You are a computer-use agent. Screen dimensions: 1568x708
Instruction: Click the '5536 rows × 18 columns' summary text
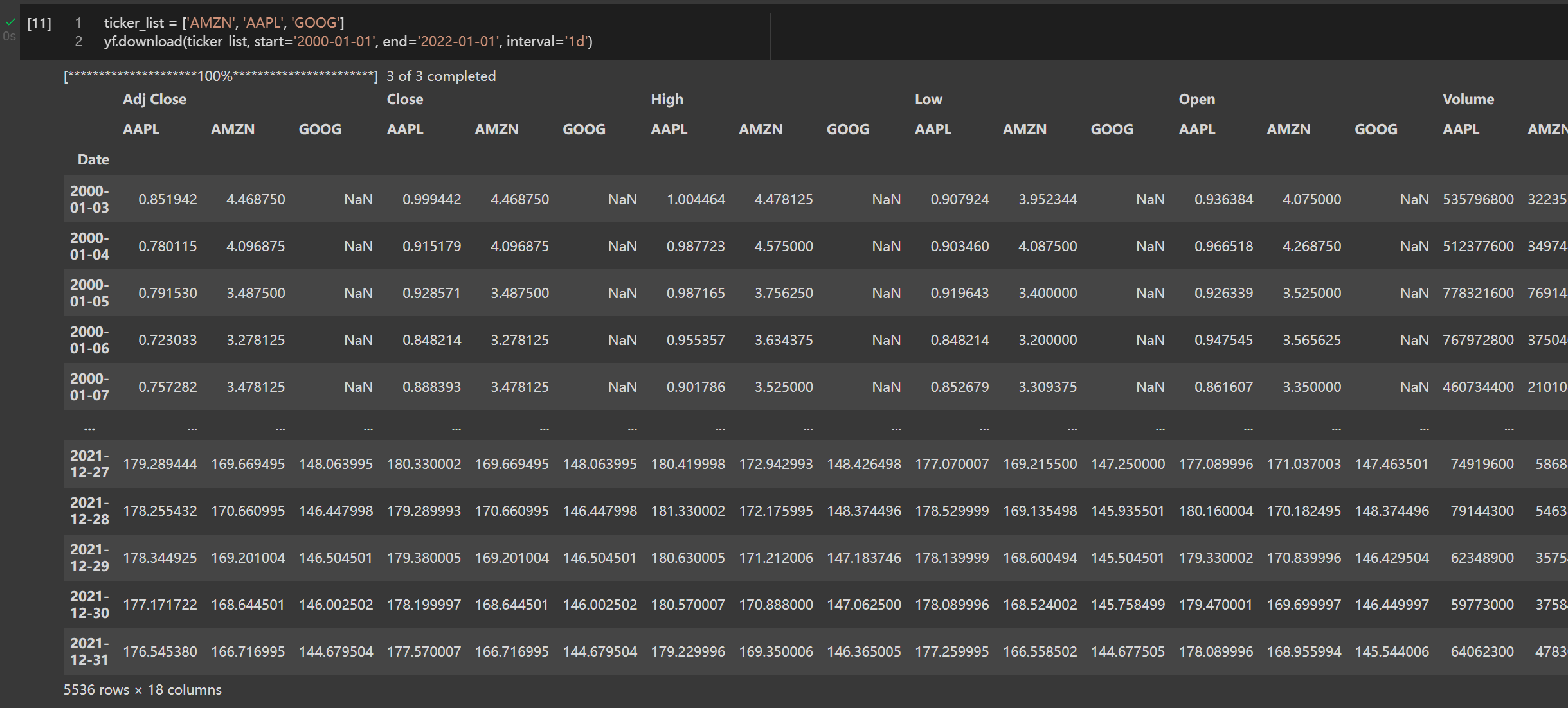[x=143, y=689]
